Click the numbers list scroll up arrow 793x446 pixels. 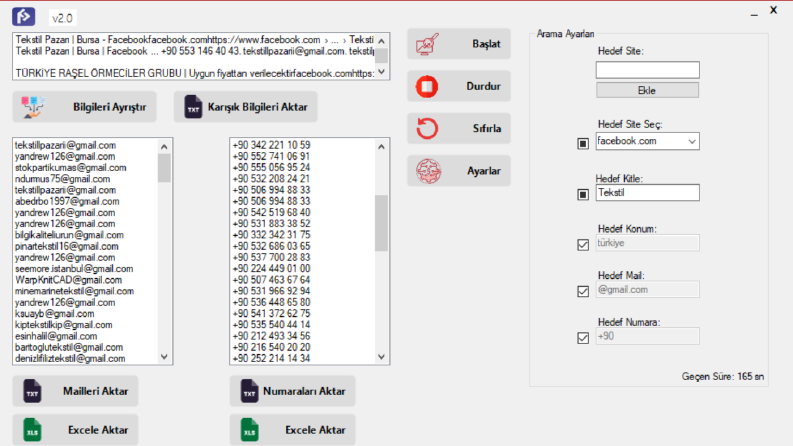coord(381,147)
